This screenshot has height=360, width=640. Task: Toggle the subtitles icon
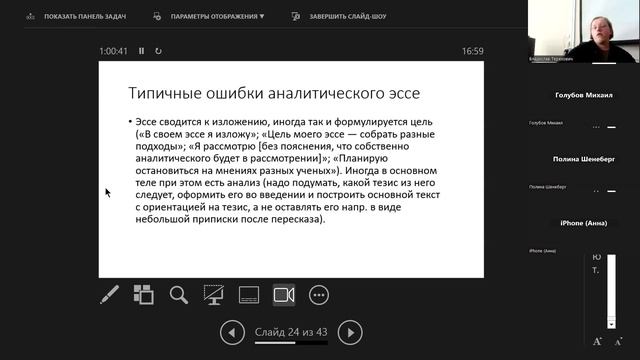click(249, 295)
